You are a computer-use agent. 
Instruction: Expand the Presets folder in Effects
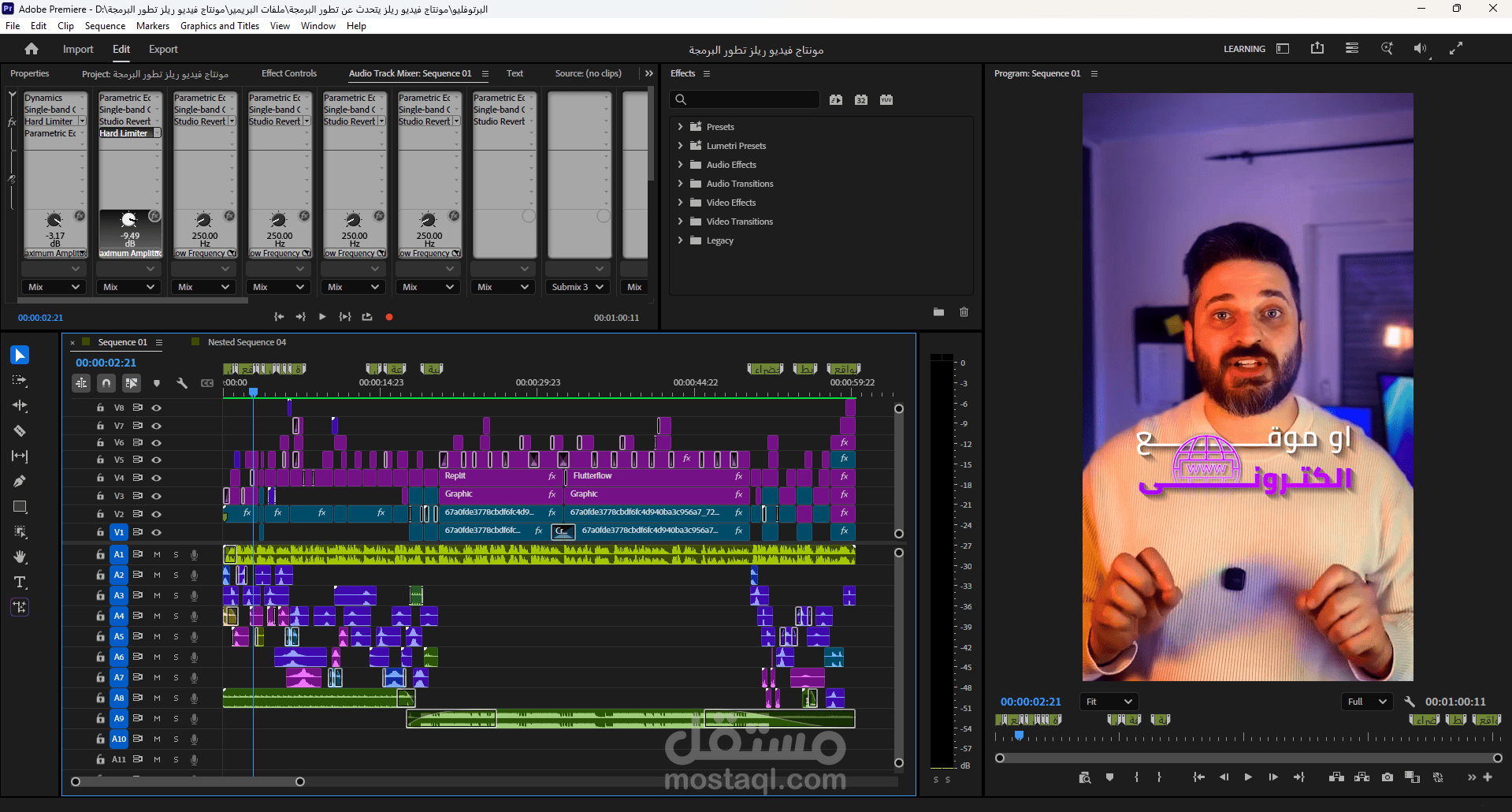tap(680, 126)
